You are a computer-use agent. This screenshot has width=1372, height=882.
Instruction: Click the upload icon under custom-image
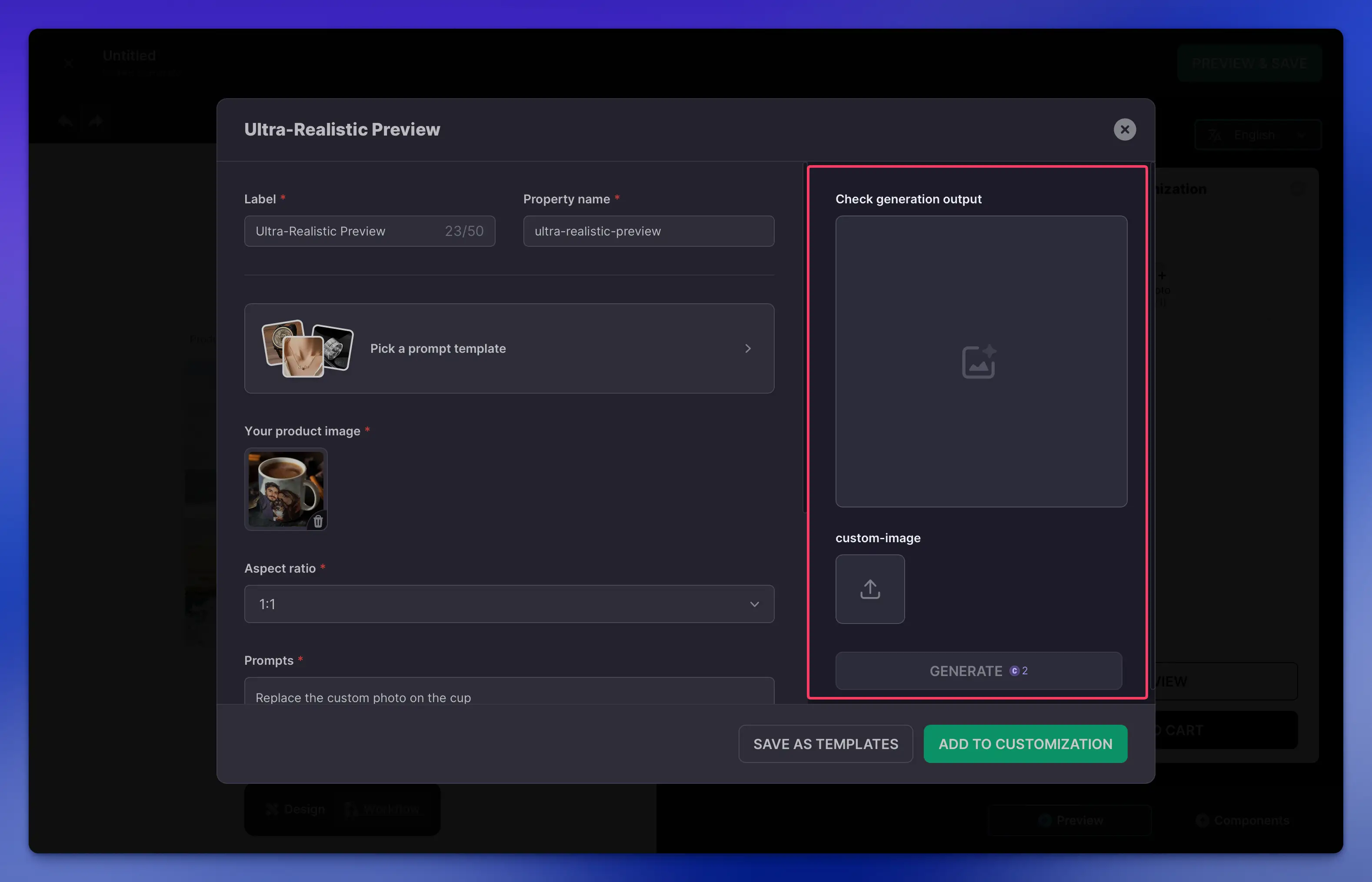(869, 589)
